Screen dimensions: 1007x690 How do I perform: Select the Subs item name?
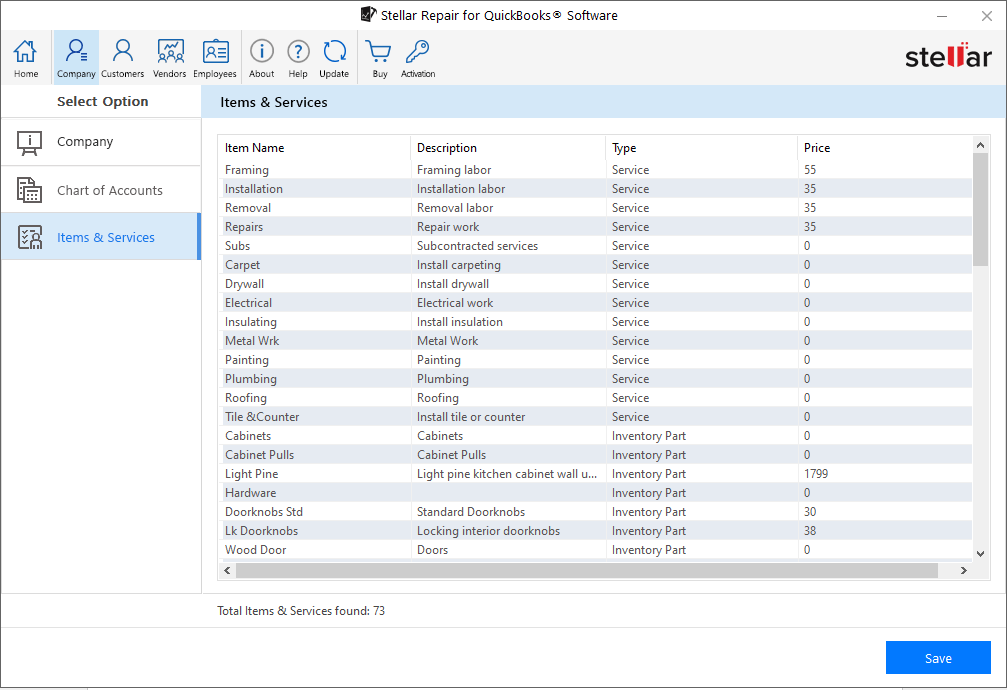tap(238, 246)
